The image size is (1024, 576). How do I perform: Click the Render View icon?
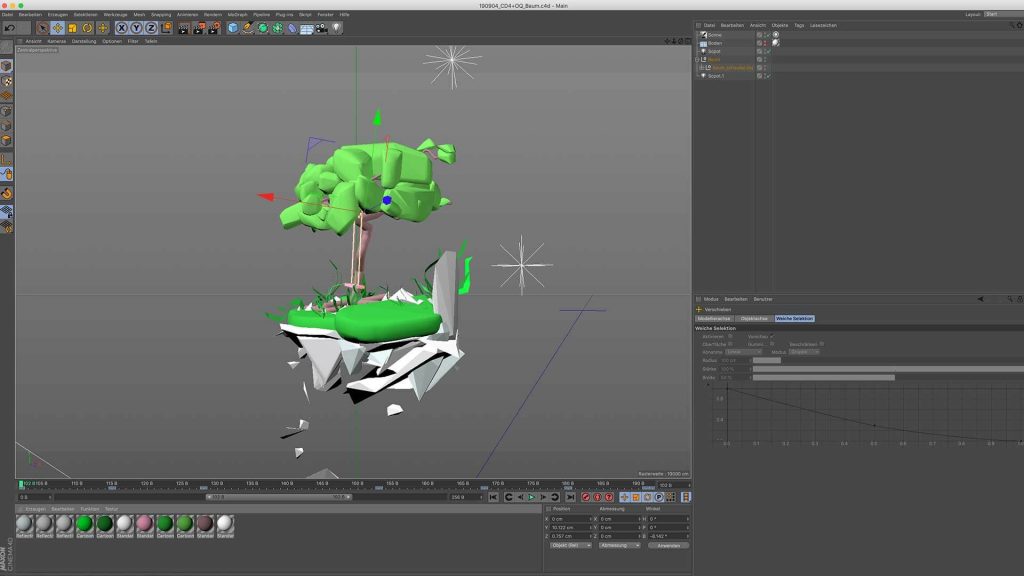click(183, 30)
